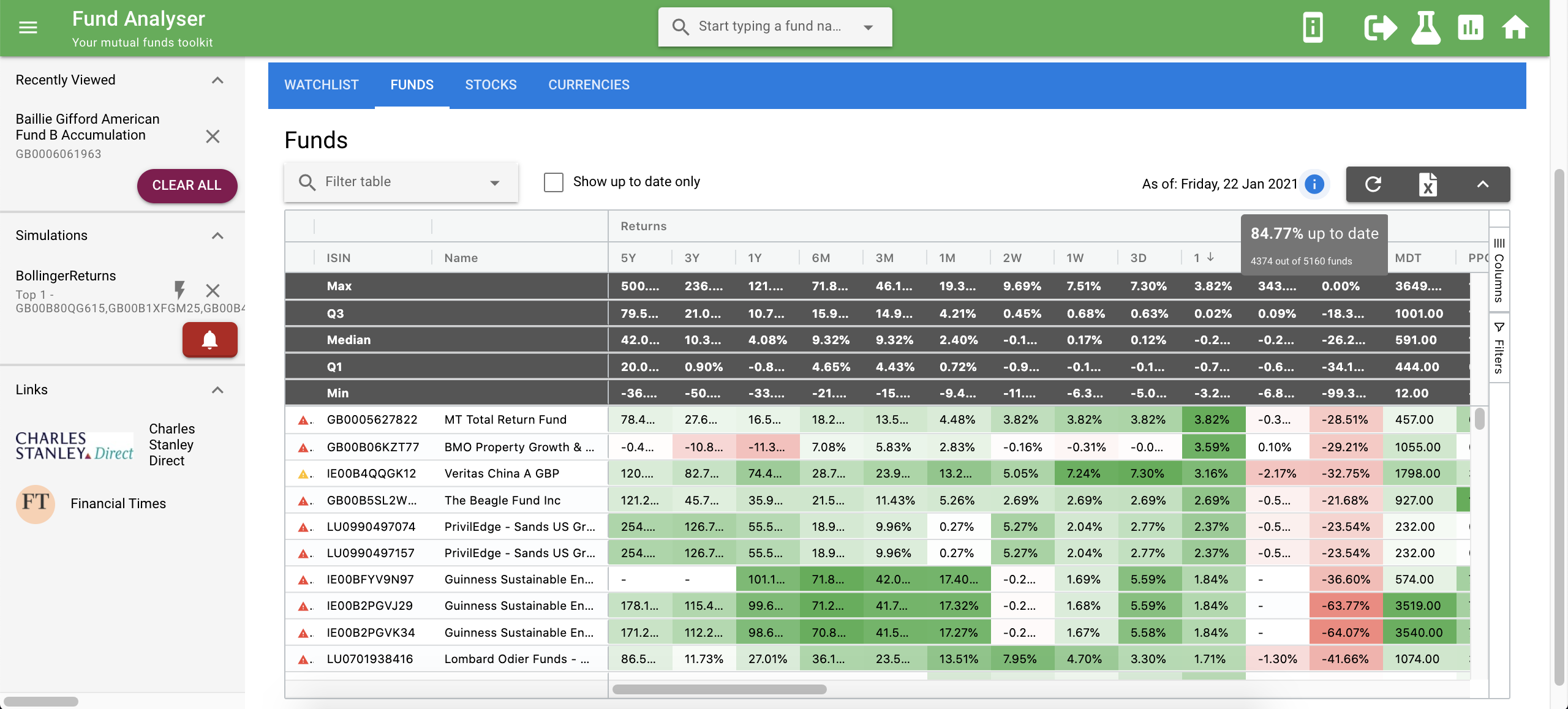The image size is (1568, 709).
Task: Click the Median summary row label
Action: coord(349,340)
